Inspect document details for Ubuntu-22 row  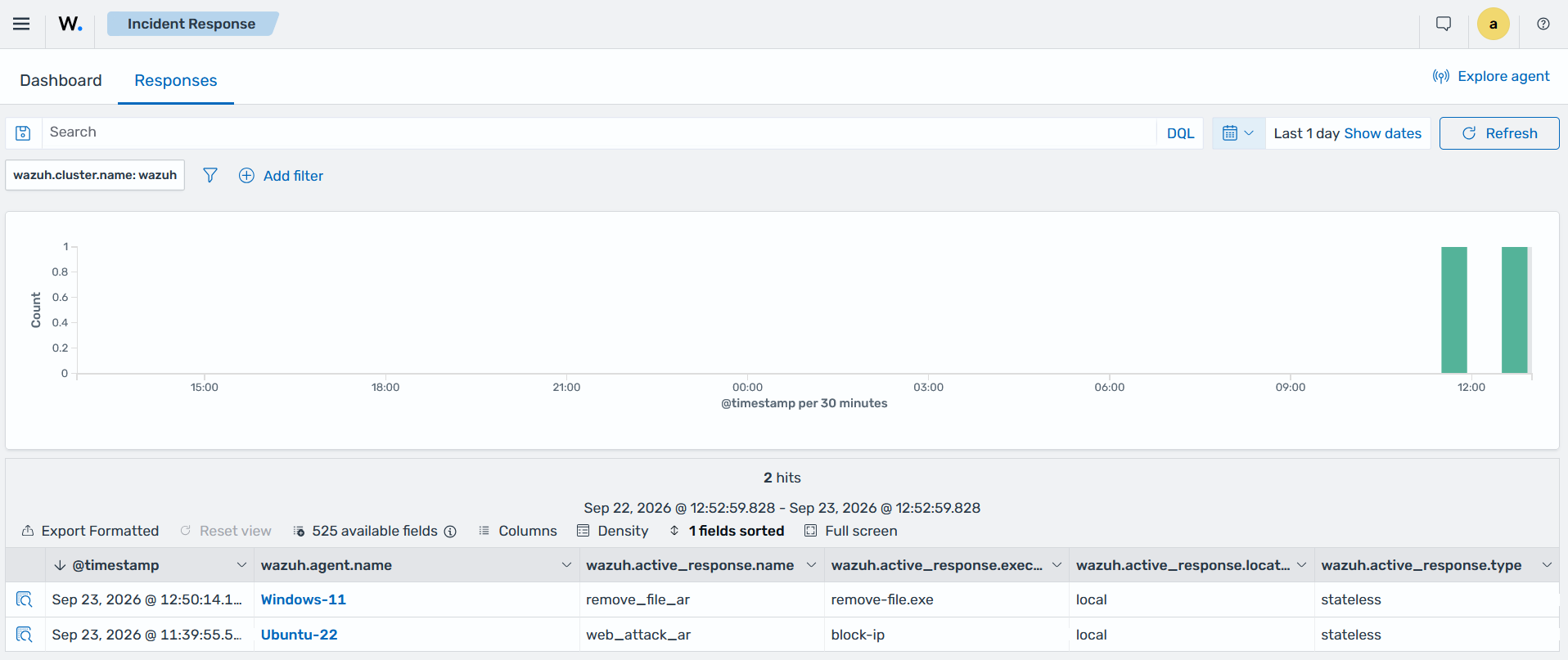click(x=25, y=635)
